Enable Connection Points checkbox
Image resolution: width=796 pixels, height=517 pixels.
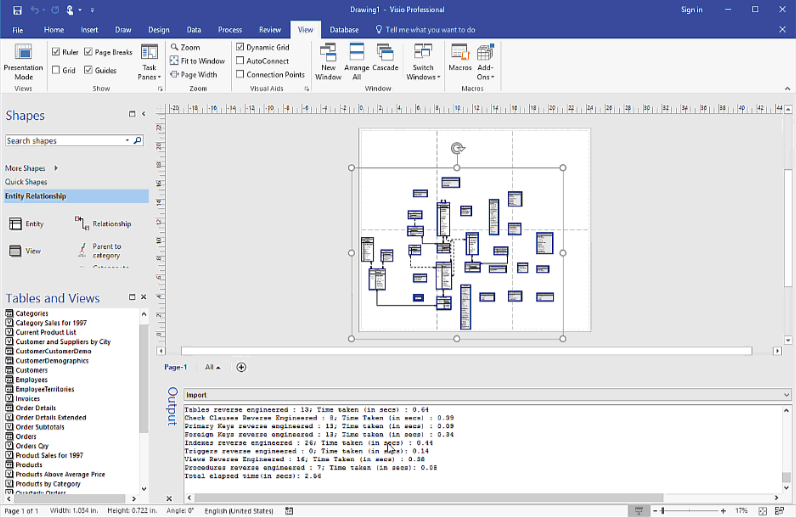(240, 74)
